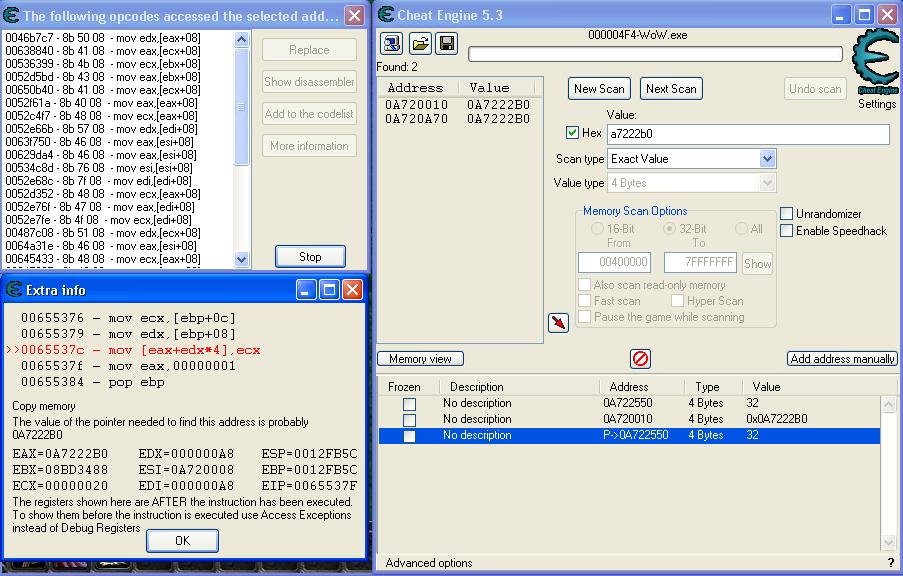Click the Next Scan button
This screenshot has height=576, width=903.
671,88
